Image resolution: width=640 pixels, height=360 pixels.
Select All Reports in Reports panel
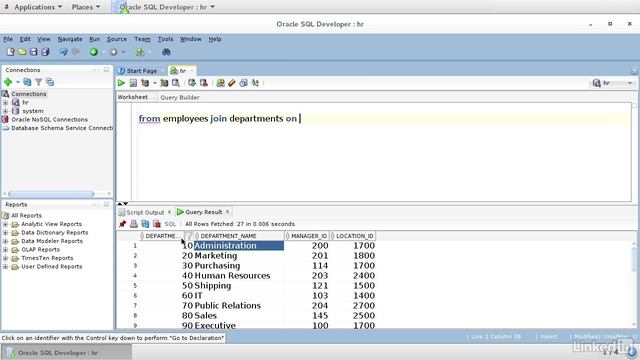click(26, 216)
